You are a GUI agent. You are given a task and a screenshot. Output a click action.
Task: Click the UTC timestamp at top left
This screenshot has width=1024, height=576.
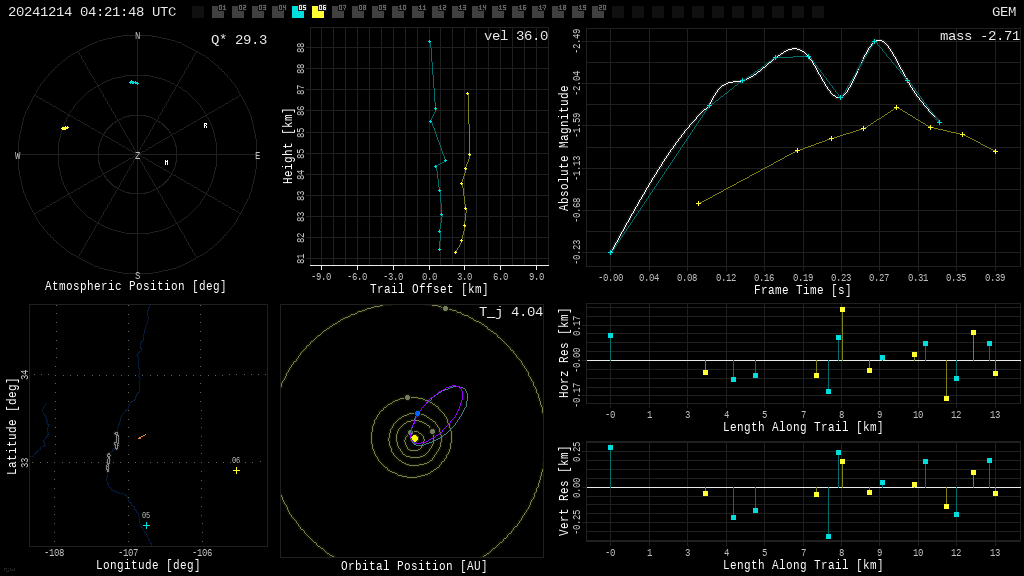pyautogui.click(x=92, y=12)
